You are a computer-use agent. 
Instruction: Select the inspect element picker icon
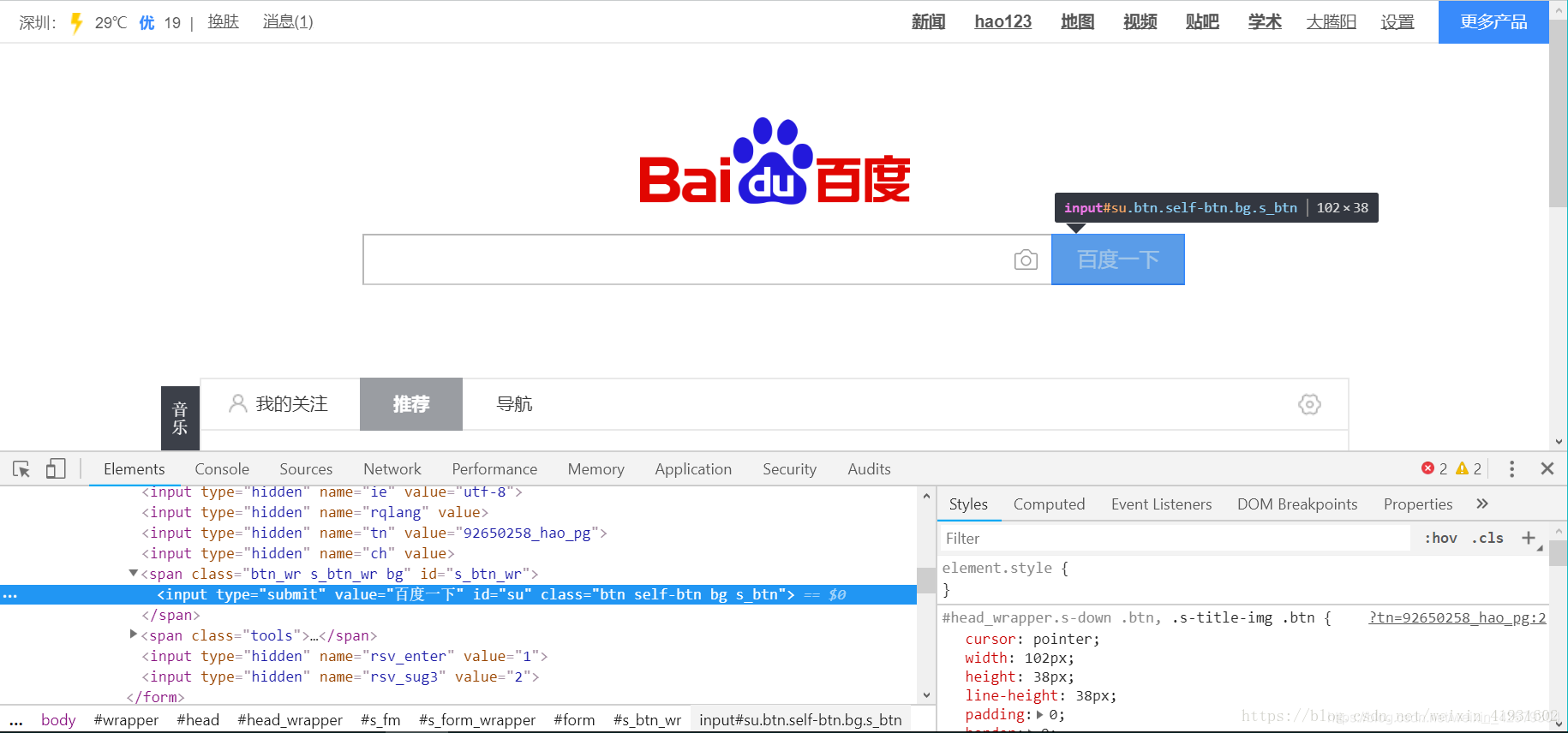[21, 469]
